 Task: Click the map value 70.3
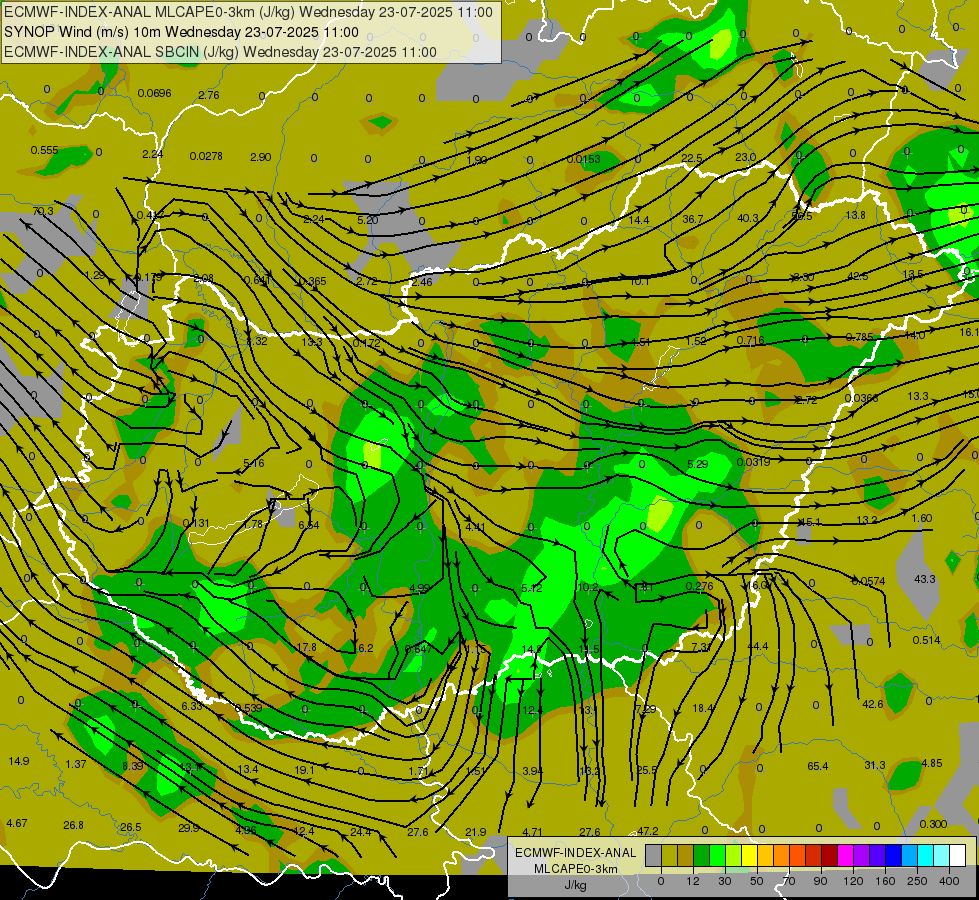[43, 211]
